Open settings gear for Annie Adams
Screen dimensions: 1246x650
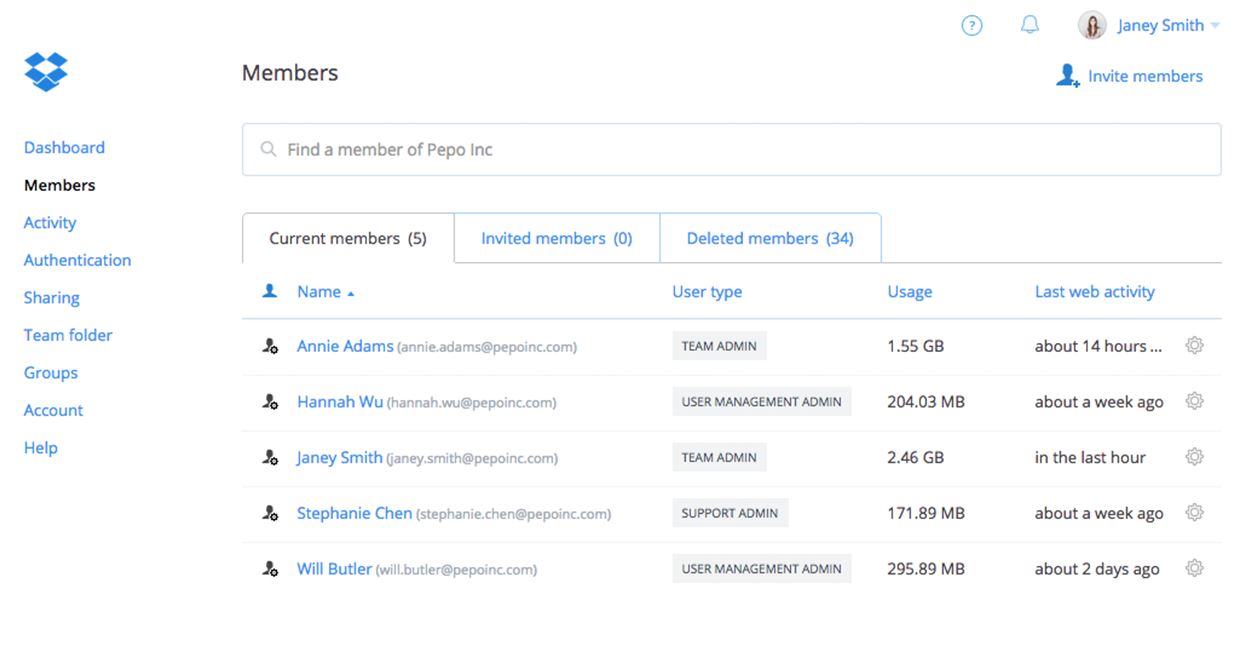point(1194,346)
